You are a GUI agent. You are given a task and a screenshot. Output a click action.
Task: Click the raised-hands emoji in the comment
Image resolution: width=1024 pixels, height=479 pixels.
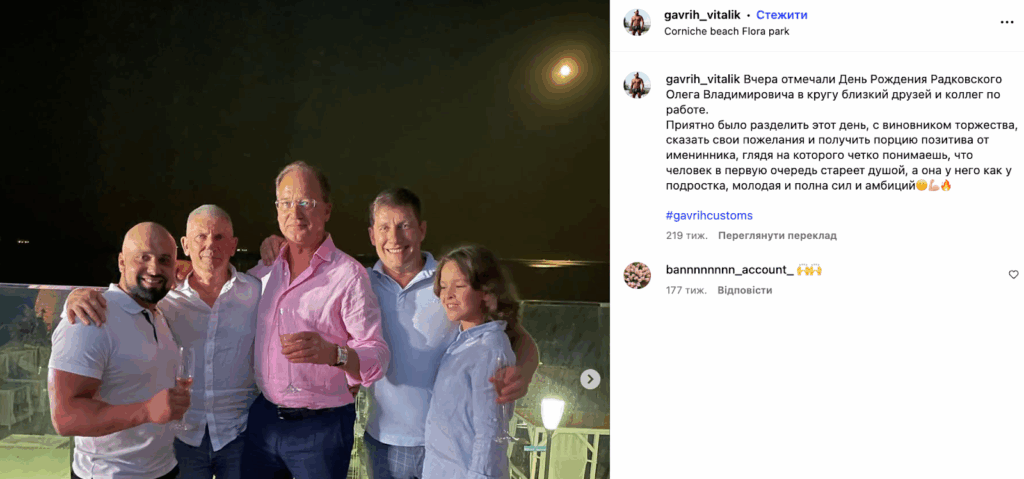click(x=808, y=270)
